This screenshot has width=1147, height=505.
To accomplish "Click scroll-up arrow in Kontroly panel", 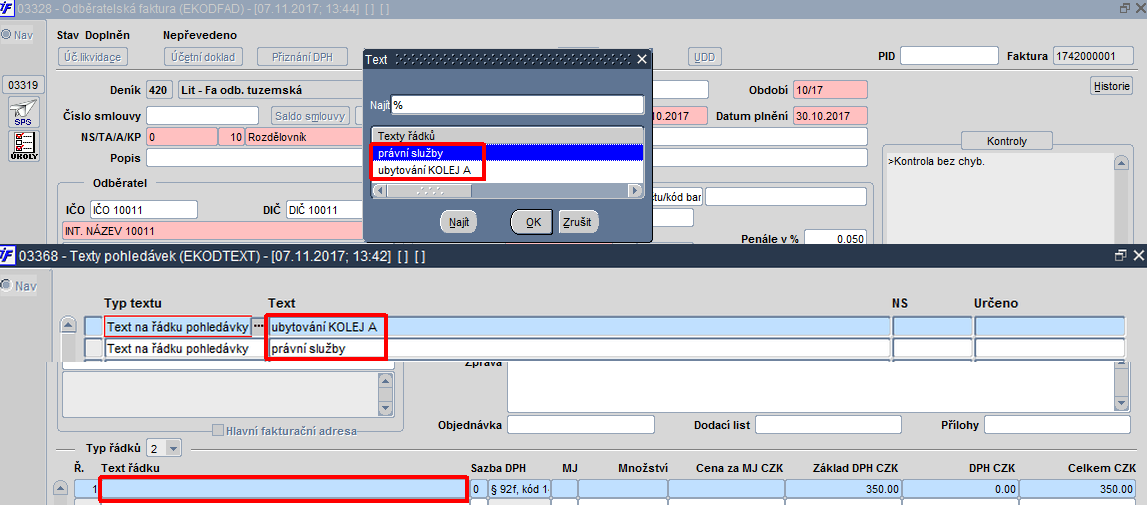I will click(1120, 165).
